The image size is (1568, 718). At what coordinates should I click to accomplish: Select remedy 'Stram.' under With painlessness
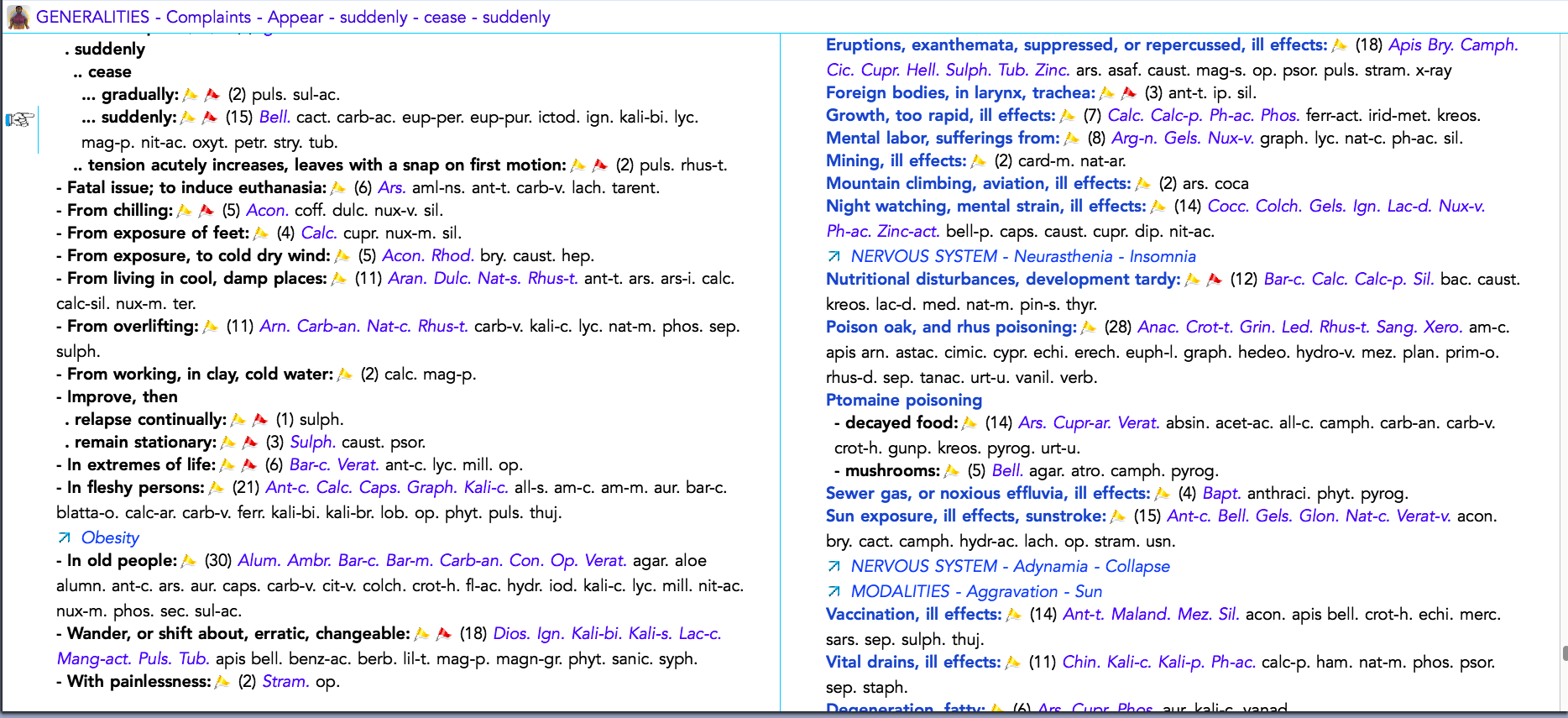286,681
